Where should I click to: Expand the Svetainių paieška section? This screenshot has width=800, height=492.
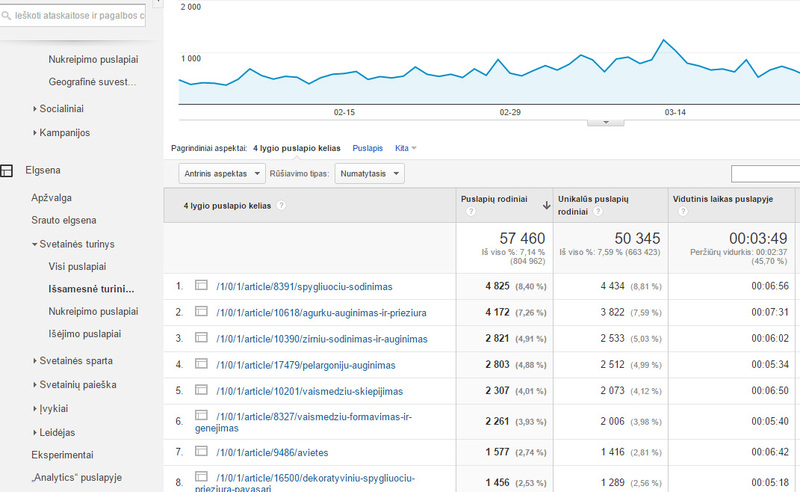74,385
